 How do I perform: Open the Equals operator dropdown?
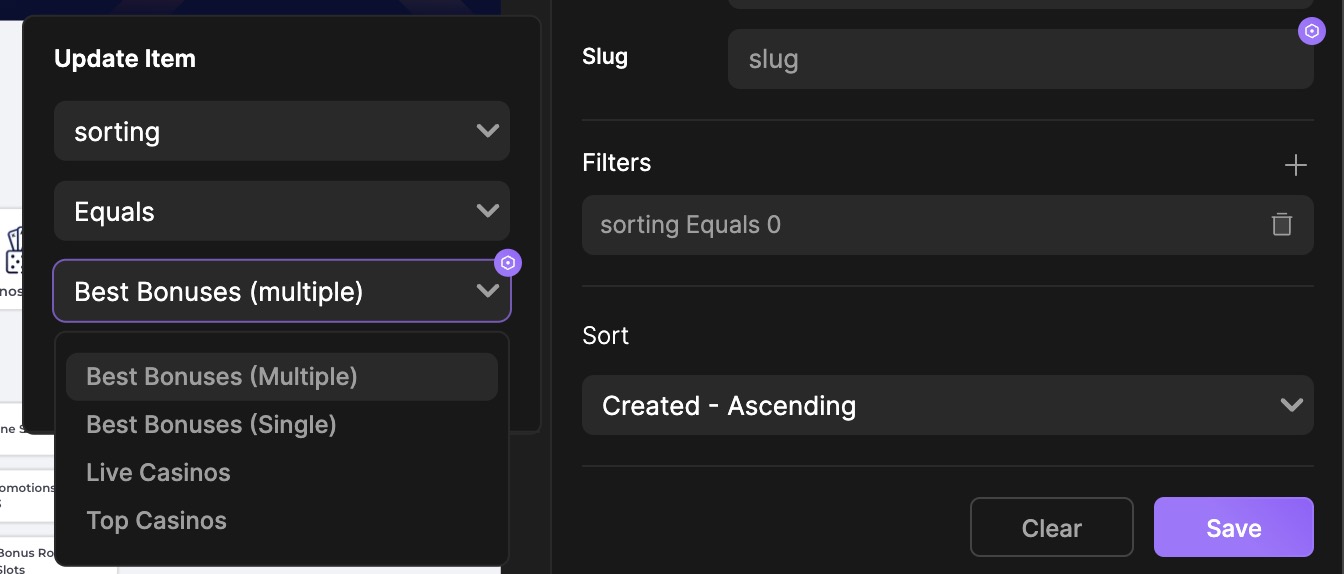[x=282, y=211]
